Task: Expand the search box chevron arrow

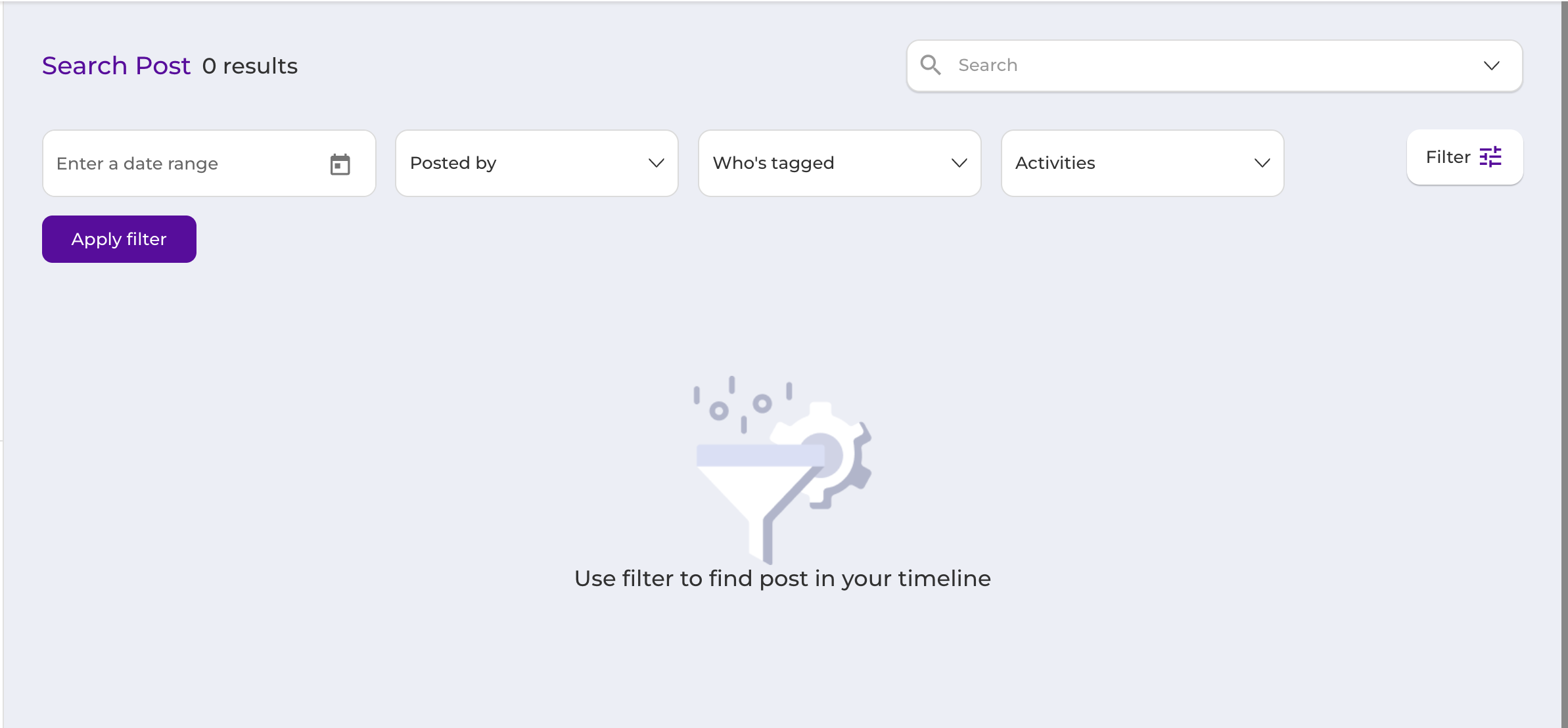Action: (x=1492, y=66)
